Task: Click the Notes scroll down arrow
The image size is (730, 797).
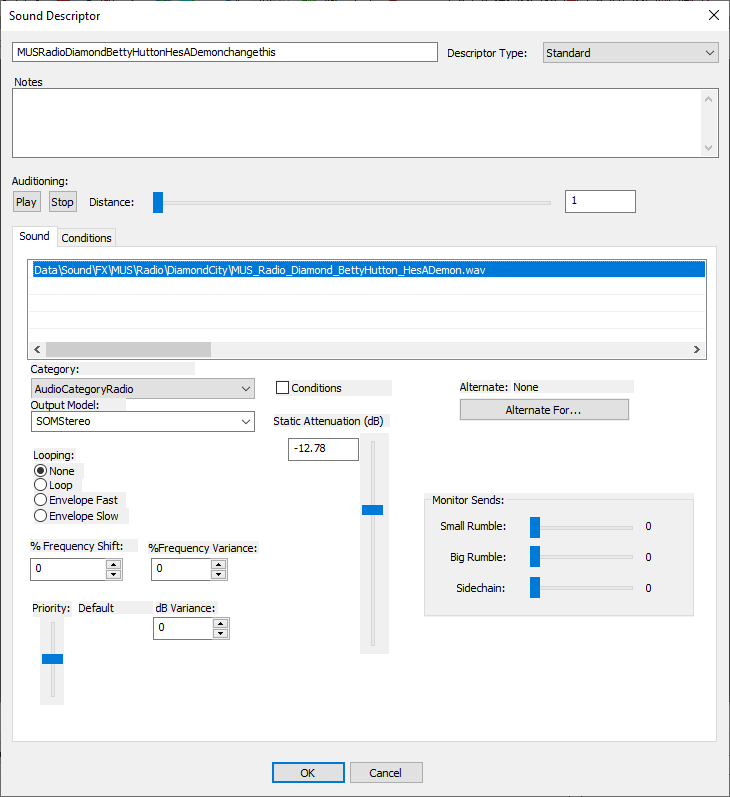Action: click(x=709, y=148)
